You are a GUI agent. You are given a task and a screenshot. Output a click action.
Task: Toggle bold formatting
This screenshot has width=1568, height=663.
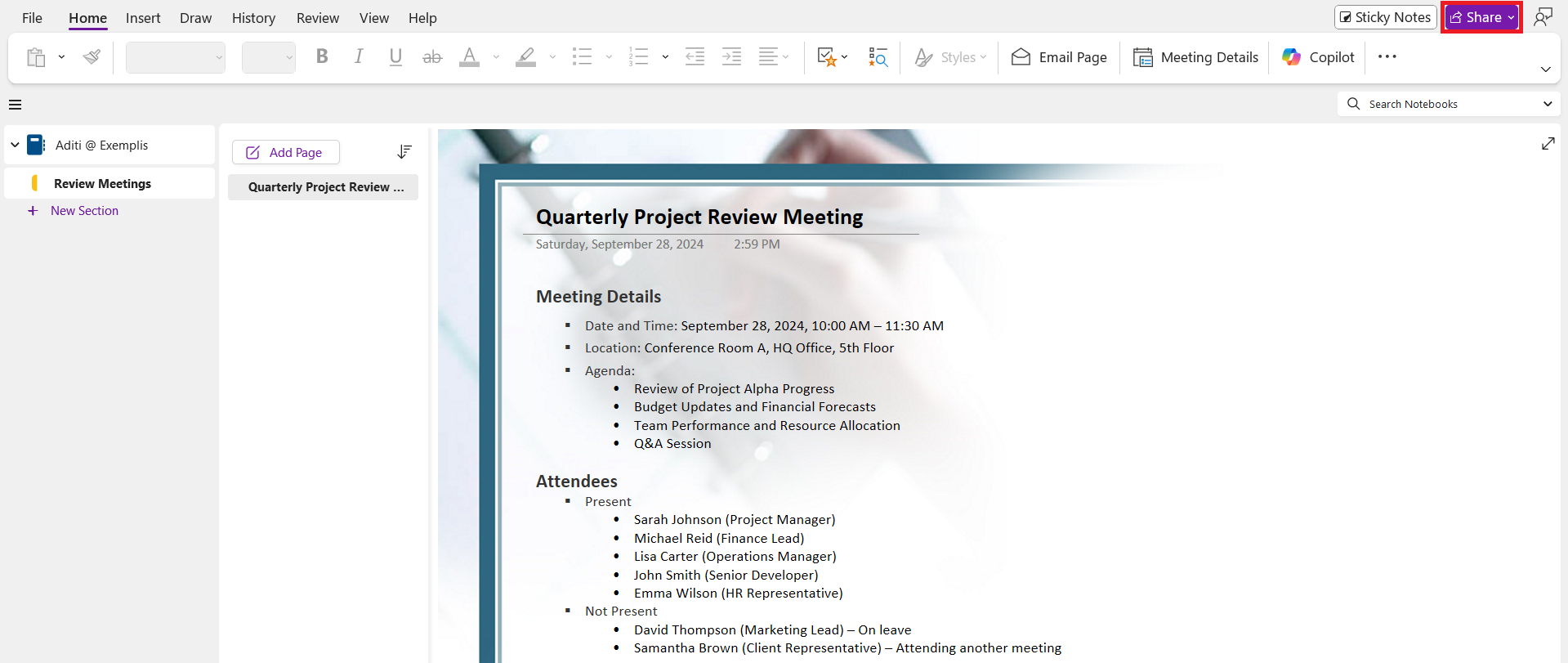[322, 56]
